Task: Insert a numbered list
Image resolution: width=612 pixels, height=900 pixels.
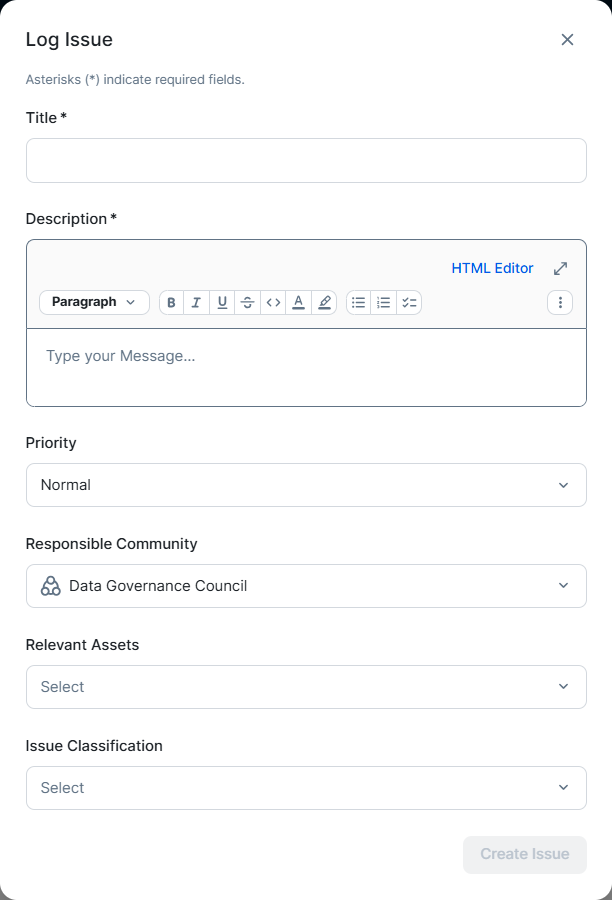Action: tap(383, 303)
